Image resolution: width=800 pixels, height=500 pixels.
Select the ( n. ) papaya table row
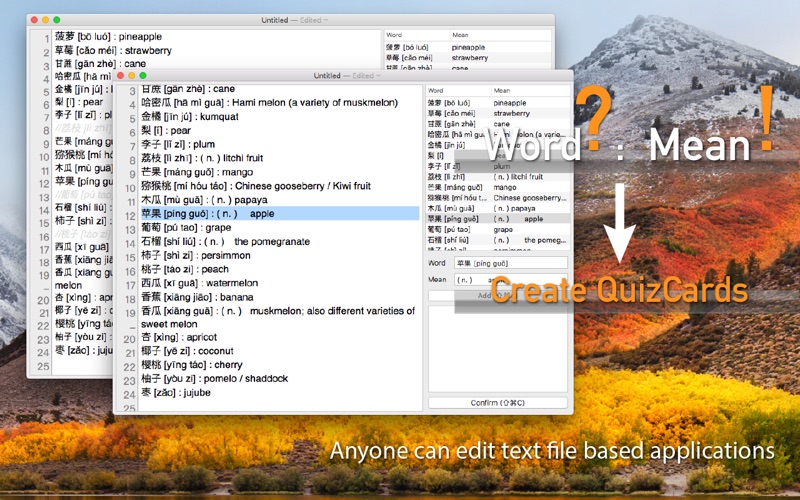pyautogui.click(x=498, y=208)
